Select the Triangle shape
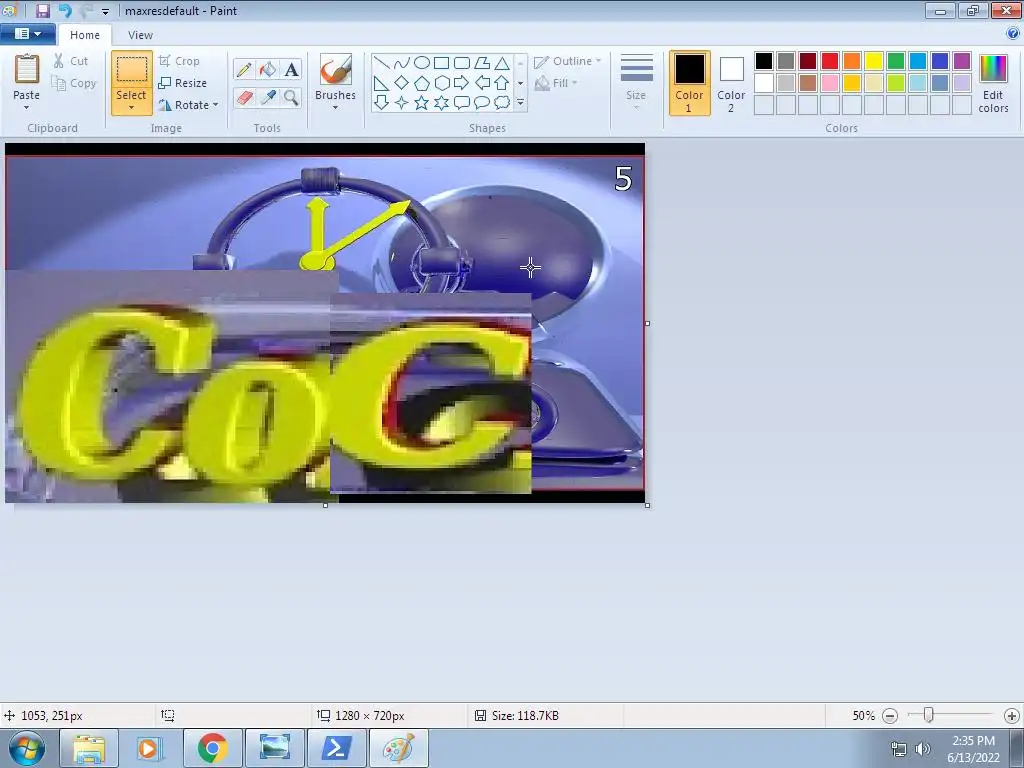 click(x=502, y=63)
